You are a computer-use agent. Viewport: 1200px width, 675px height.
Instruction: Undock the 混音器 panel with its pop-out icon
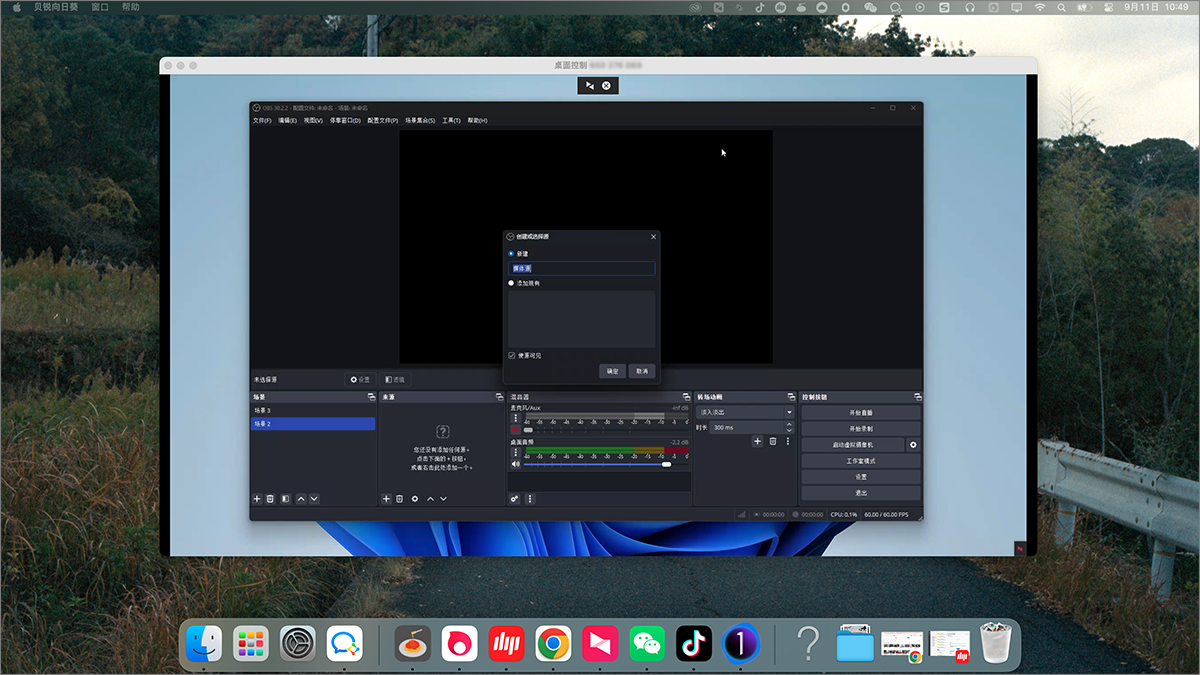point(686,397)
